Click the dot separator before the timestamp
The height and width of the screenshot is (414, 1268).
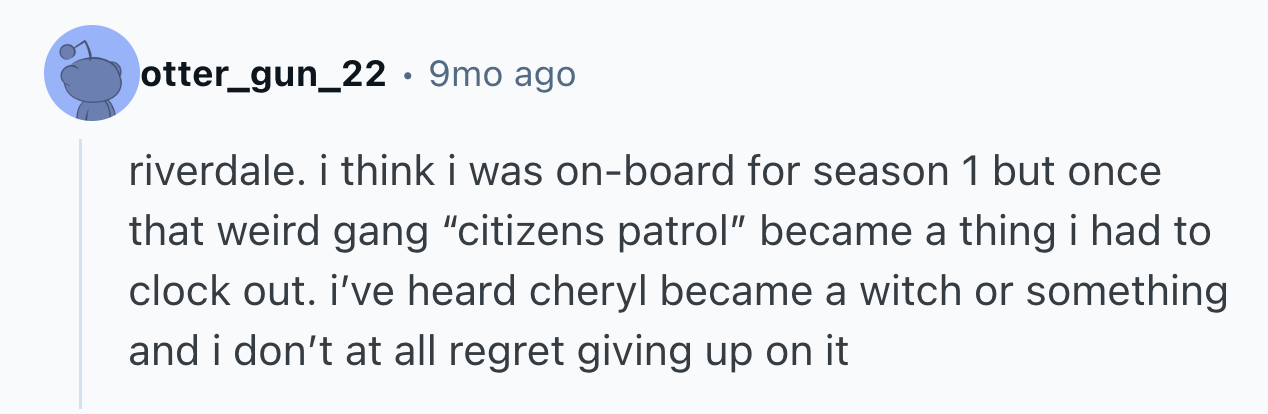click(407, 74)
